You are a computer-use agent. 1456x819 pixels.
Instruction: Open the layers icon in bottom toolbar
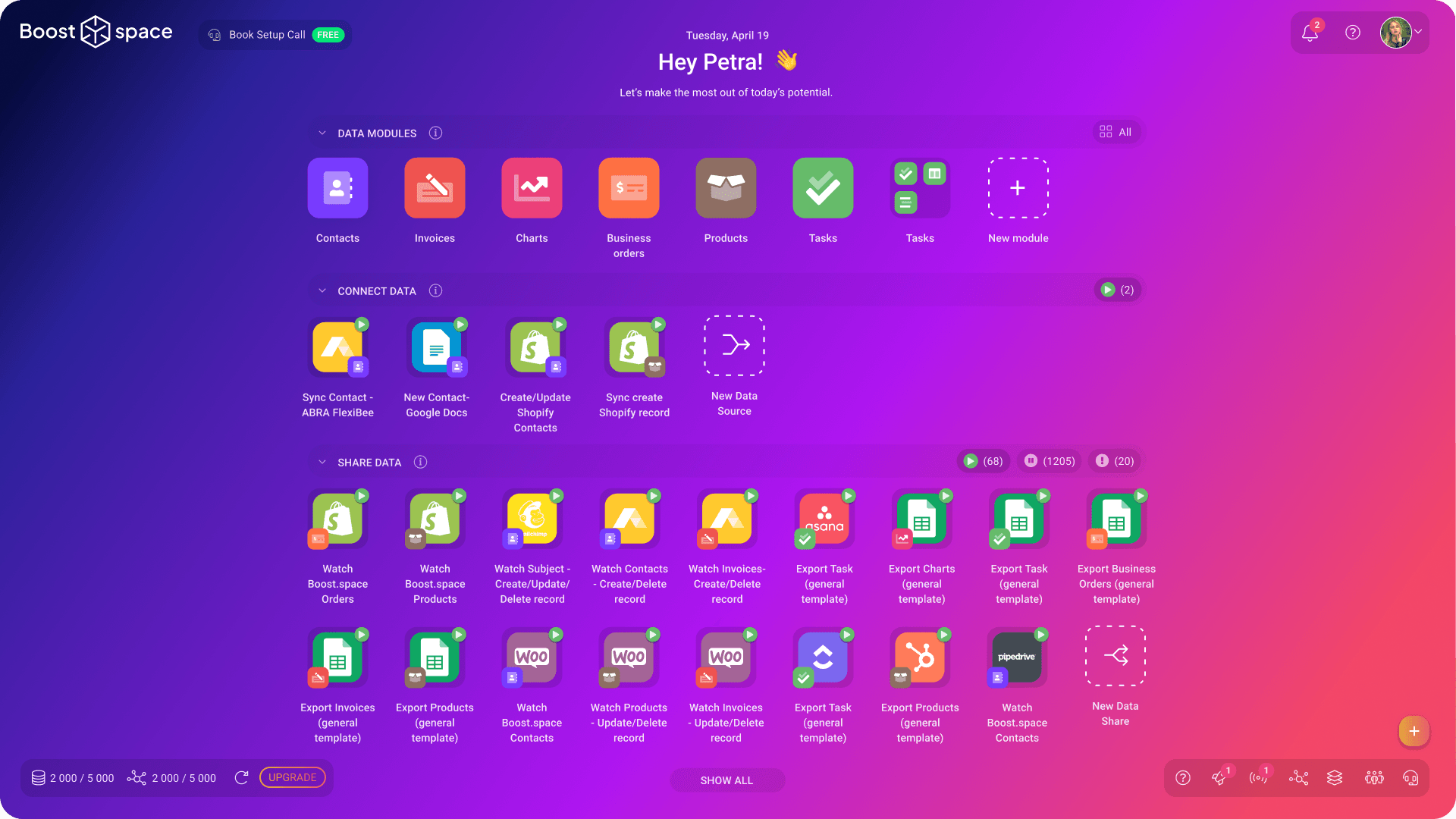[x=1335, y=778]
